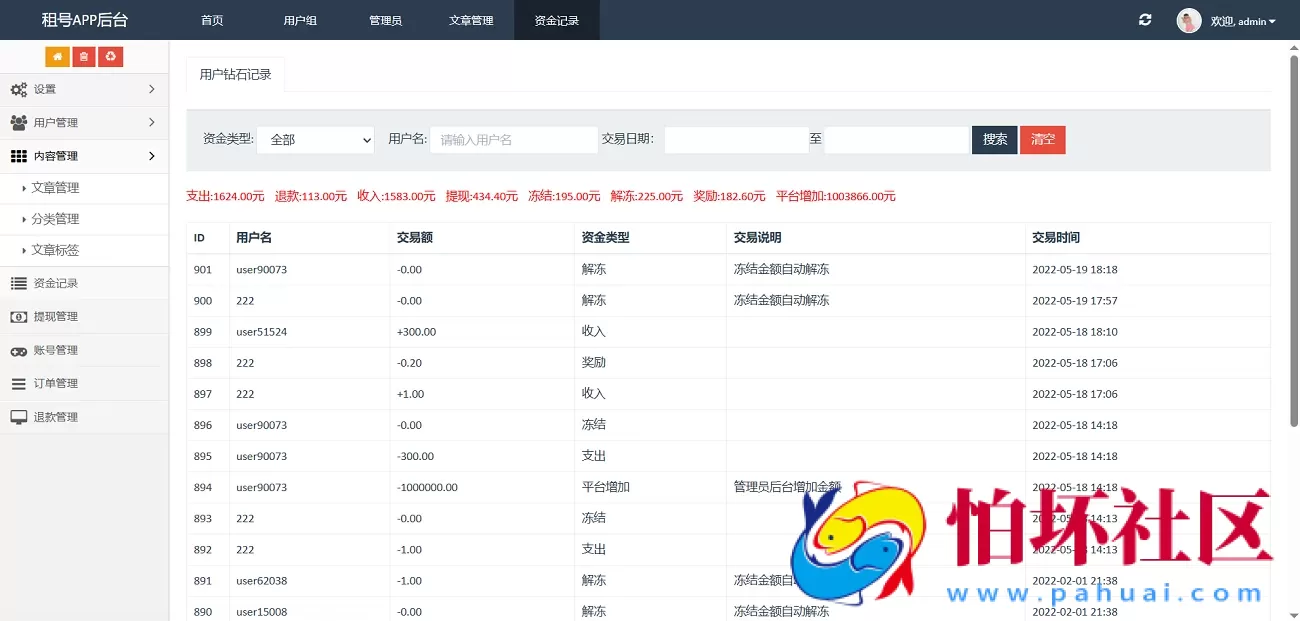Click the 清空 clear button
Image resolution: width=1300 pixels, height=621 pixels.
1043,140
